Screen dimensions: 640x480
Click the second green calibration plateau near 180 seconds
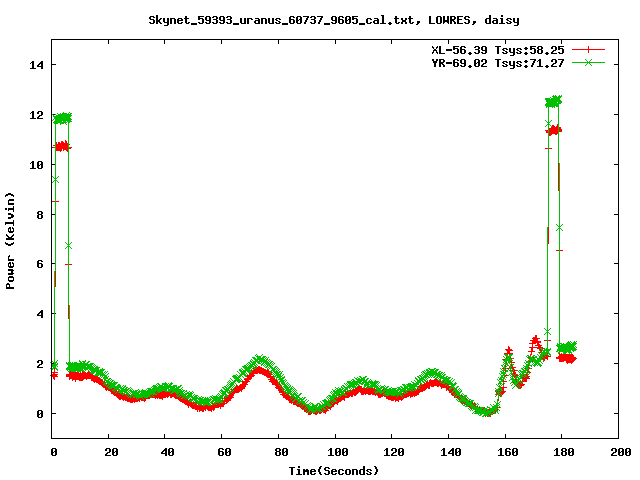pyautogui.click(x=553, y=101)
